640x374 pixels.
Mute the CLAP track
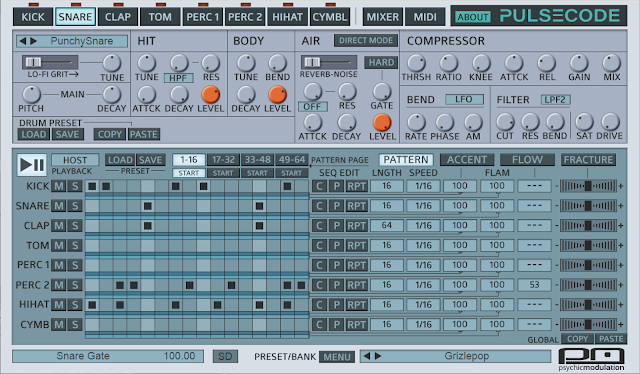[x=59, y=225]
